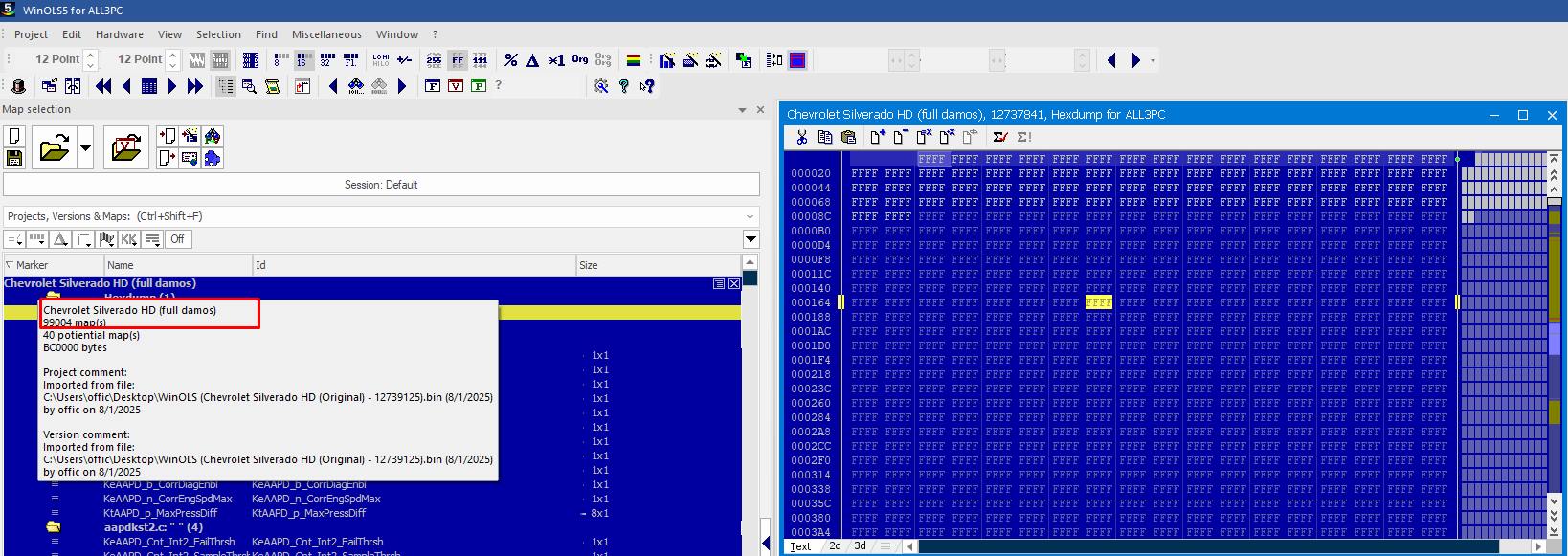The height and width of the screenshot is (556, 1568).
Task: Switch hexdump to 2d view tab
Action: (835, 546)
